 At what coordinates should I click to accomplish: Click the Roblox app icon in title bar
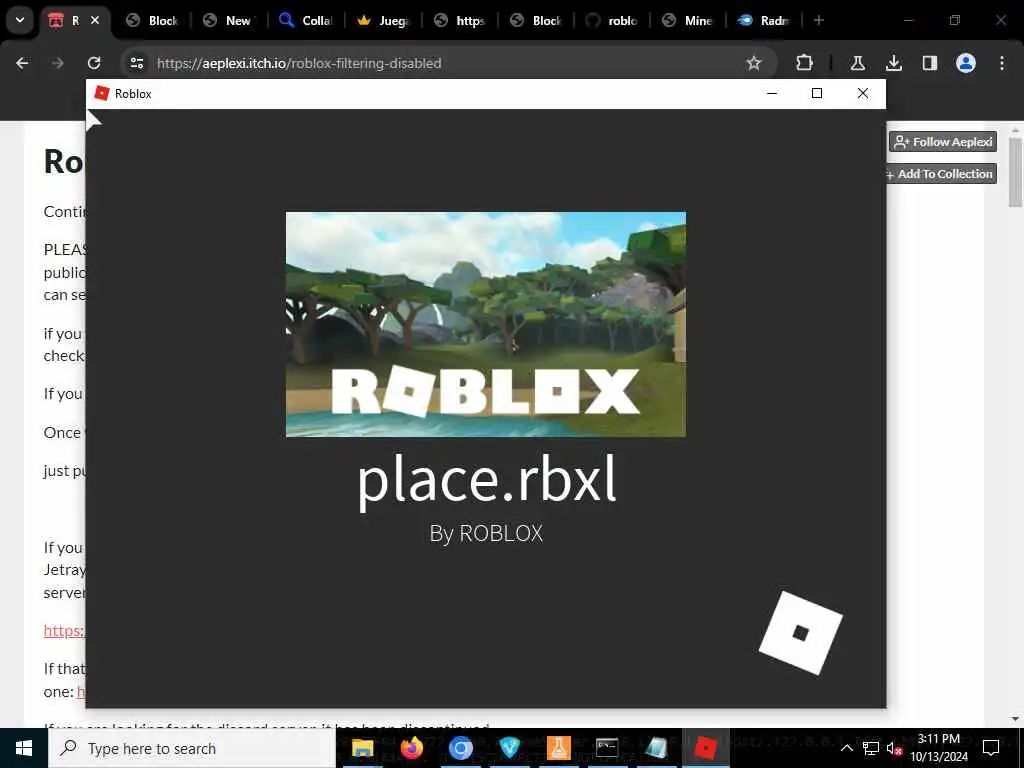coord(101,93)
